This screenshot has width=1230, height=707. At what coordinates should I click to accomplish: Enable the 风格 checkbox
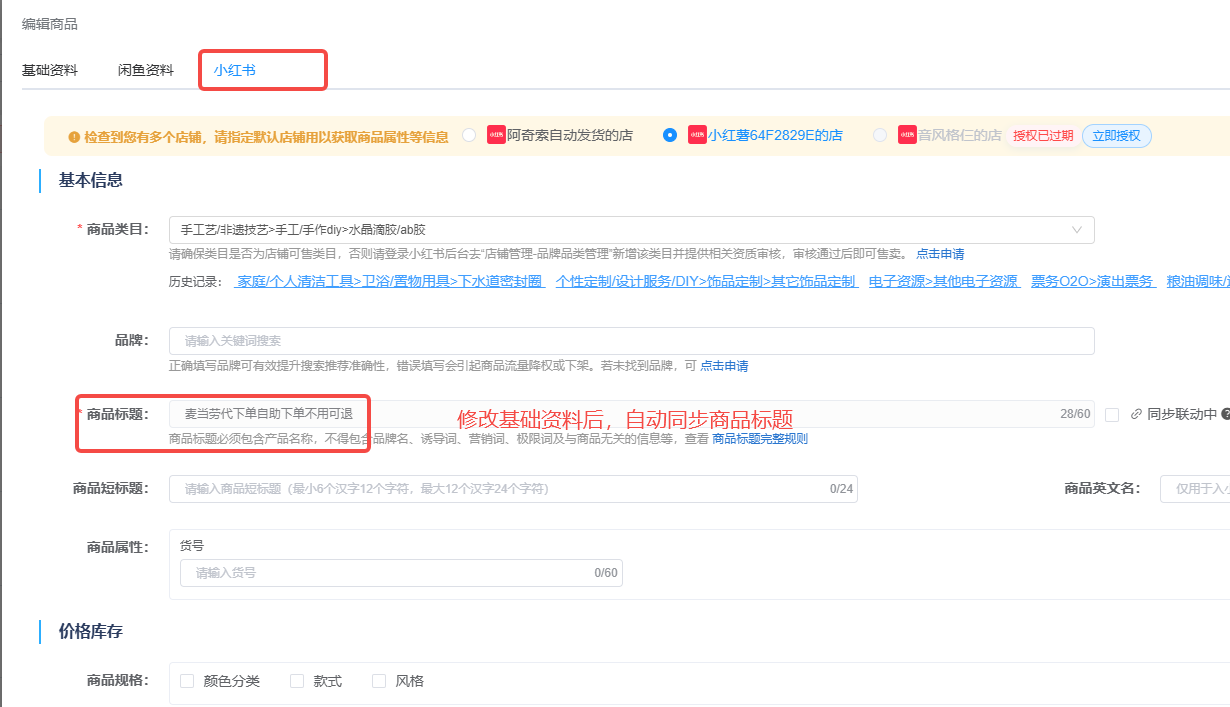click(x=379, y=681)
